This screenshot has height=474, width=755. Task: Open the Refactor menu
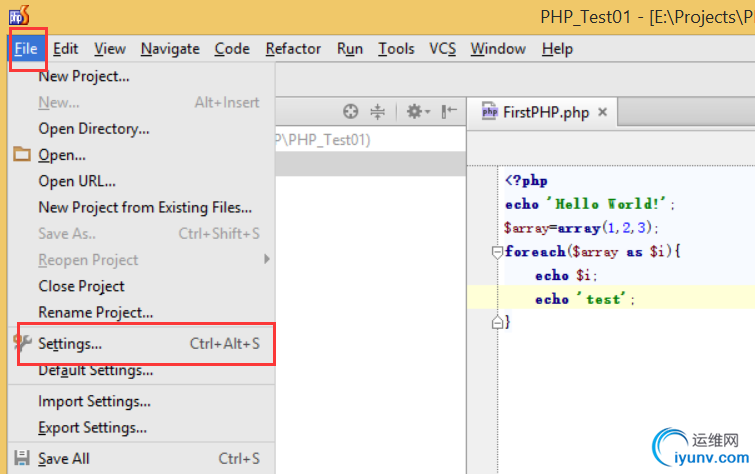coord(293,49)
